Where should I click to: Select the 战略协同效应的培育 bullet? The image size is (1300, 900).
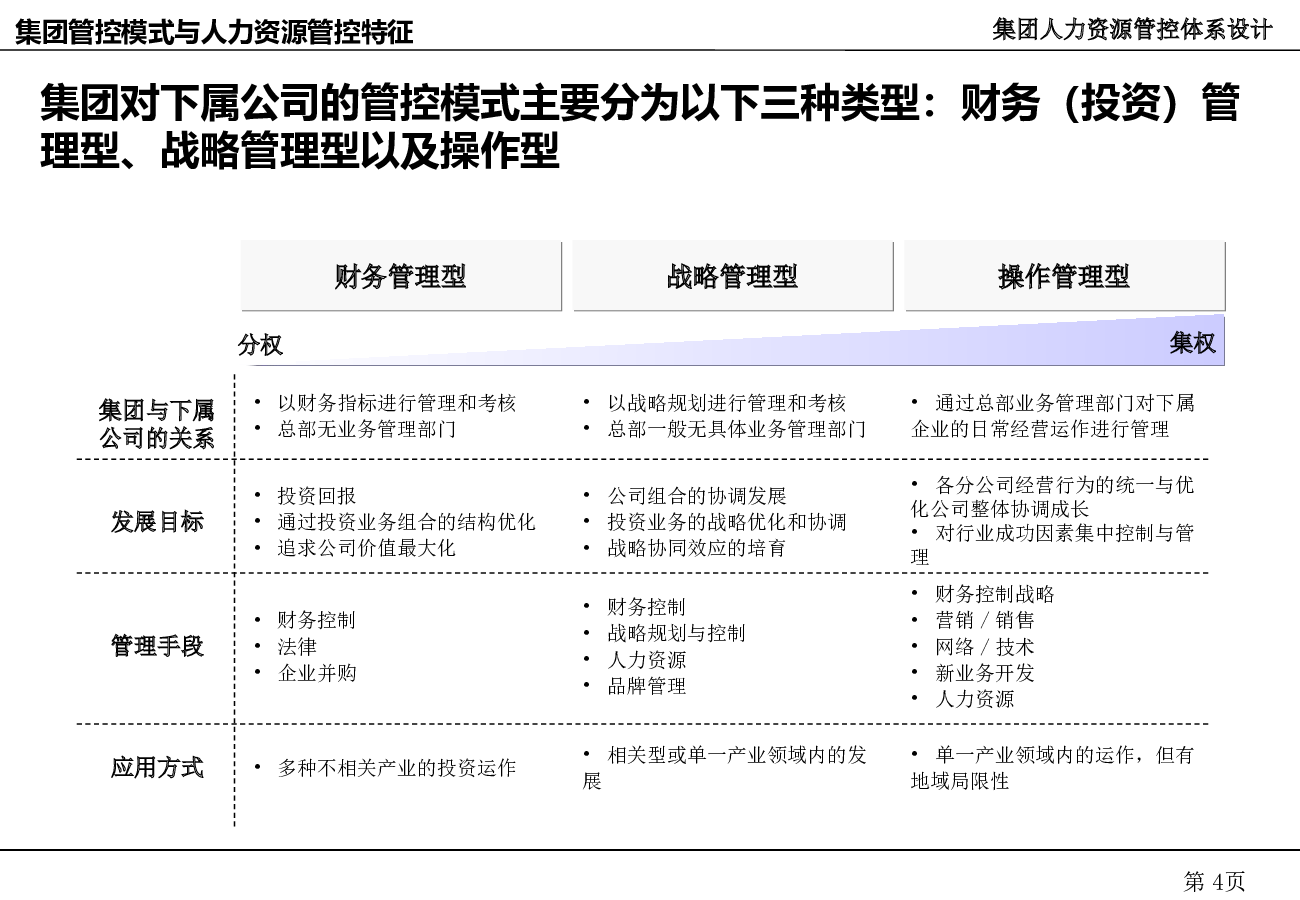coord(696,548)
